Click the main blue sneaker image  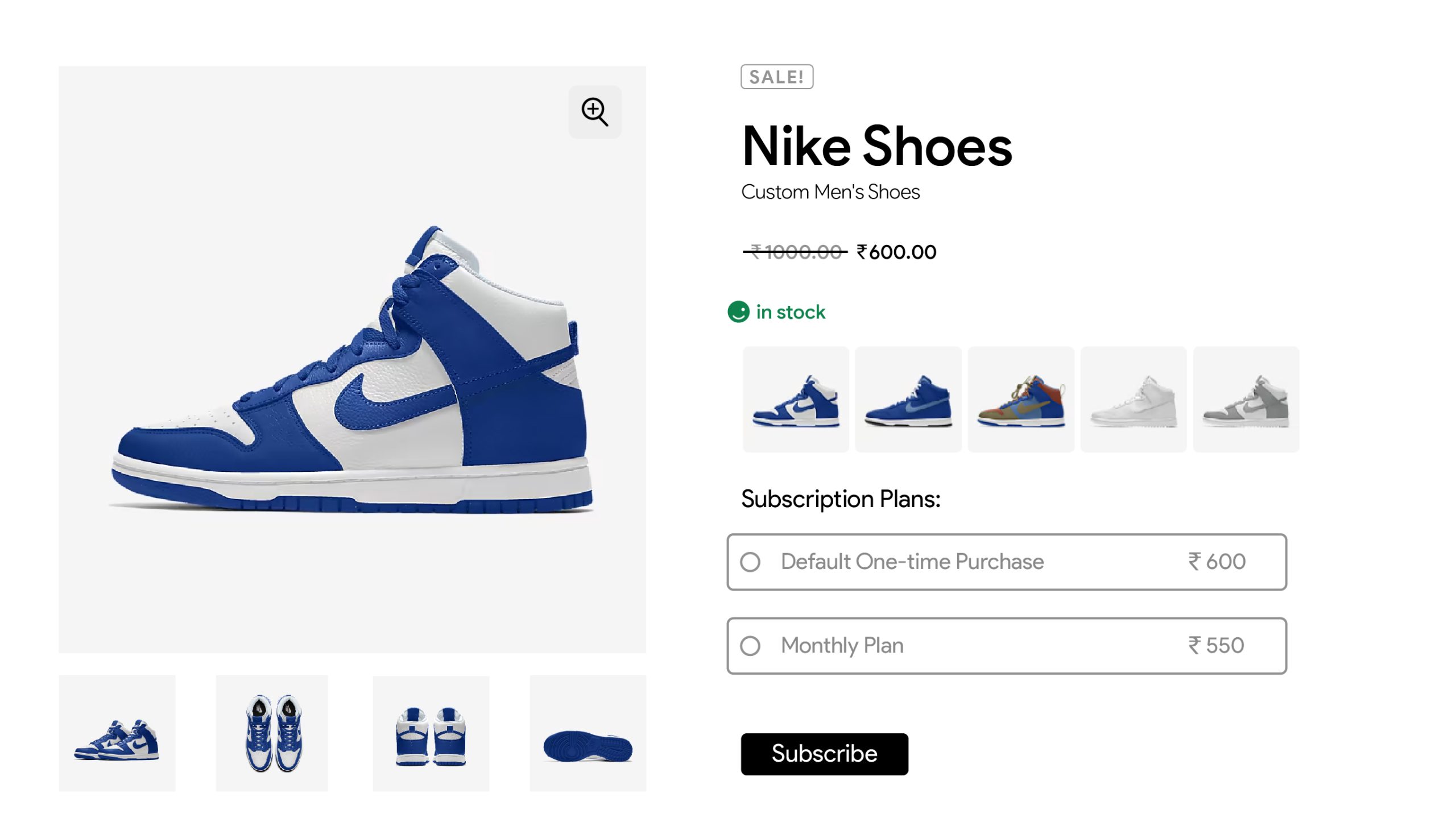tap(352, 369)
